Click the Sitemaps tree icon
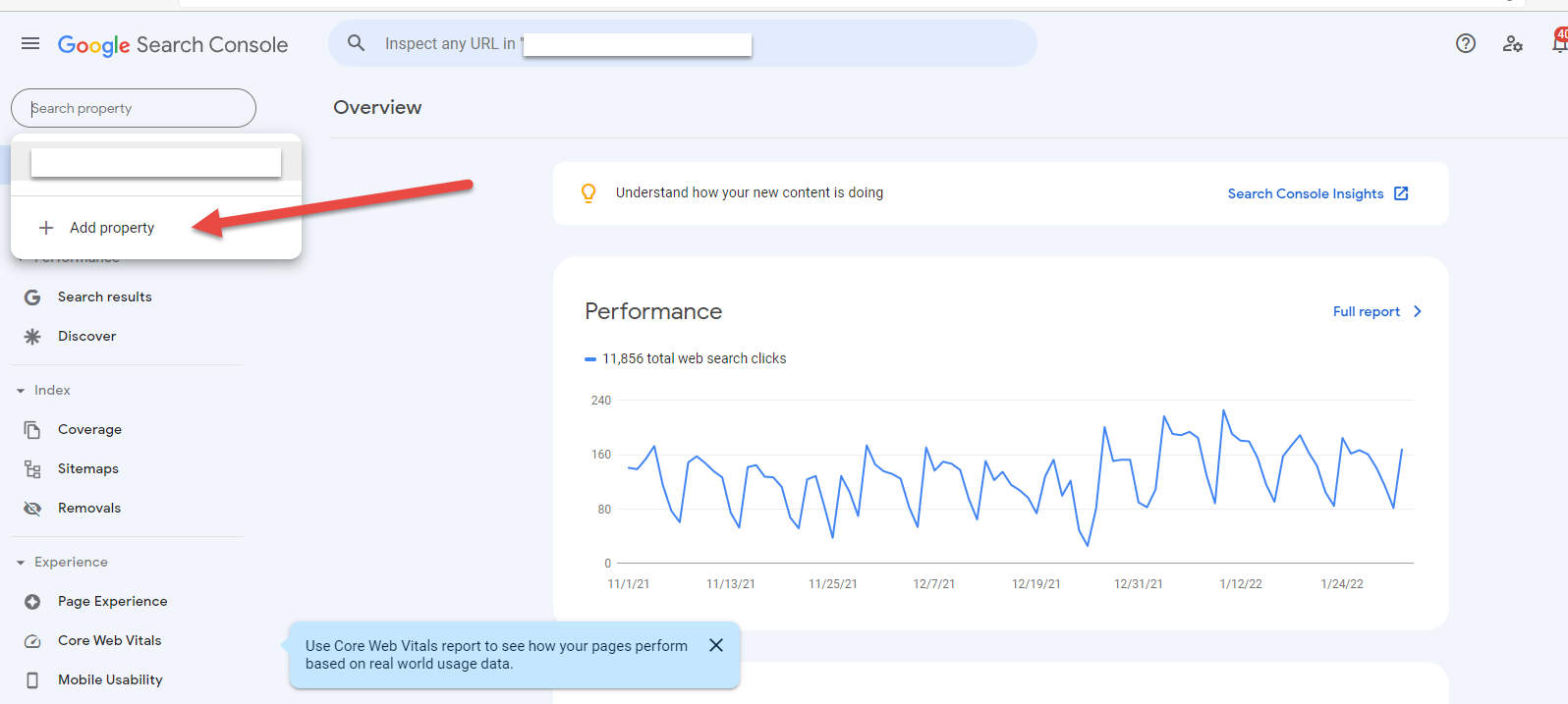The height and width of the screenshot is (704, 1568). pyautogui.click(x=32, y=468)
